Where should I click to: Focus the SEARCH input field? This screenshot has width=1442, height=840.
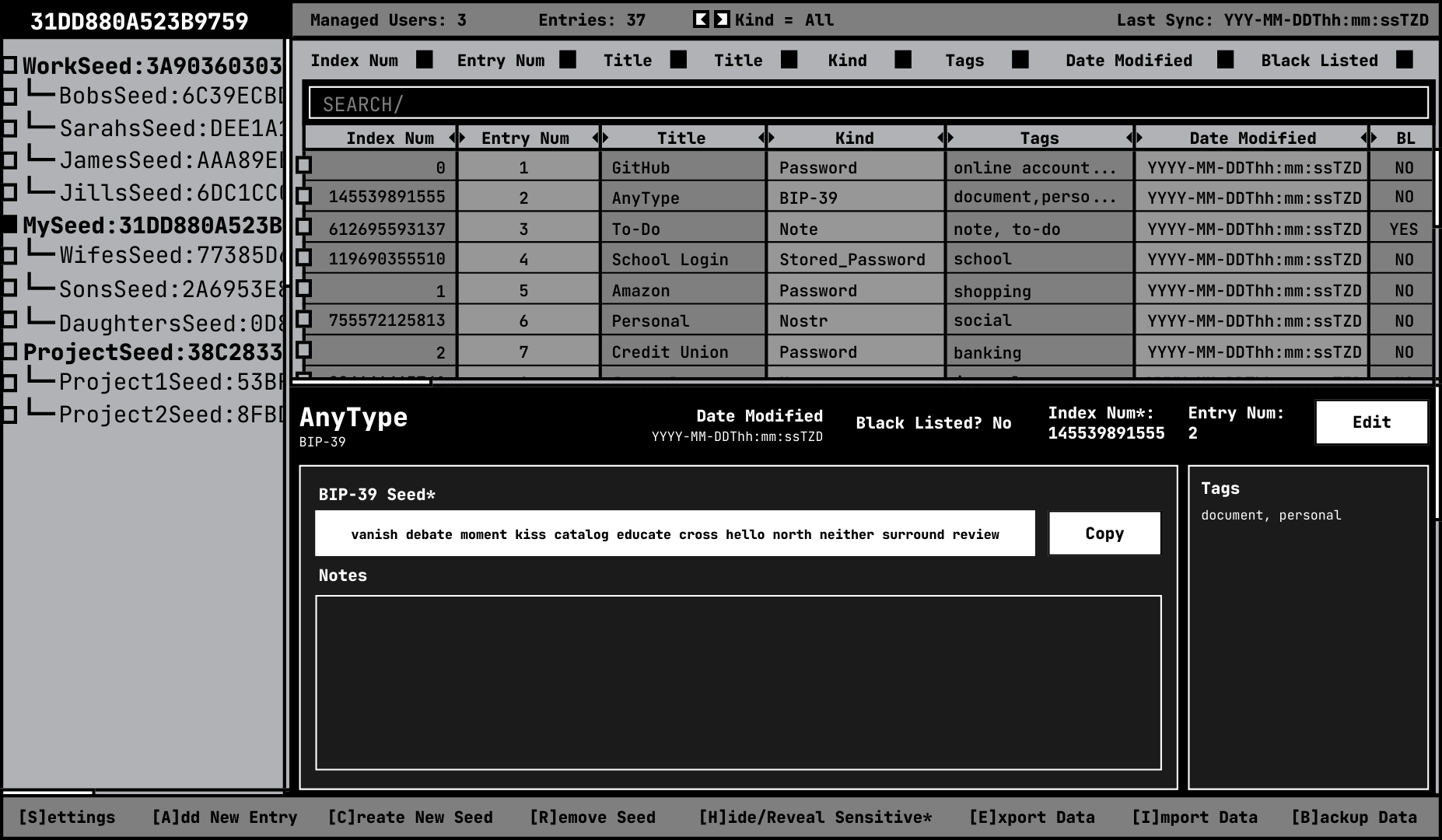click(868, 103)
